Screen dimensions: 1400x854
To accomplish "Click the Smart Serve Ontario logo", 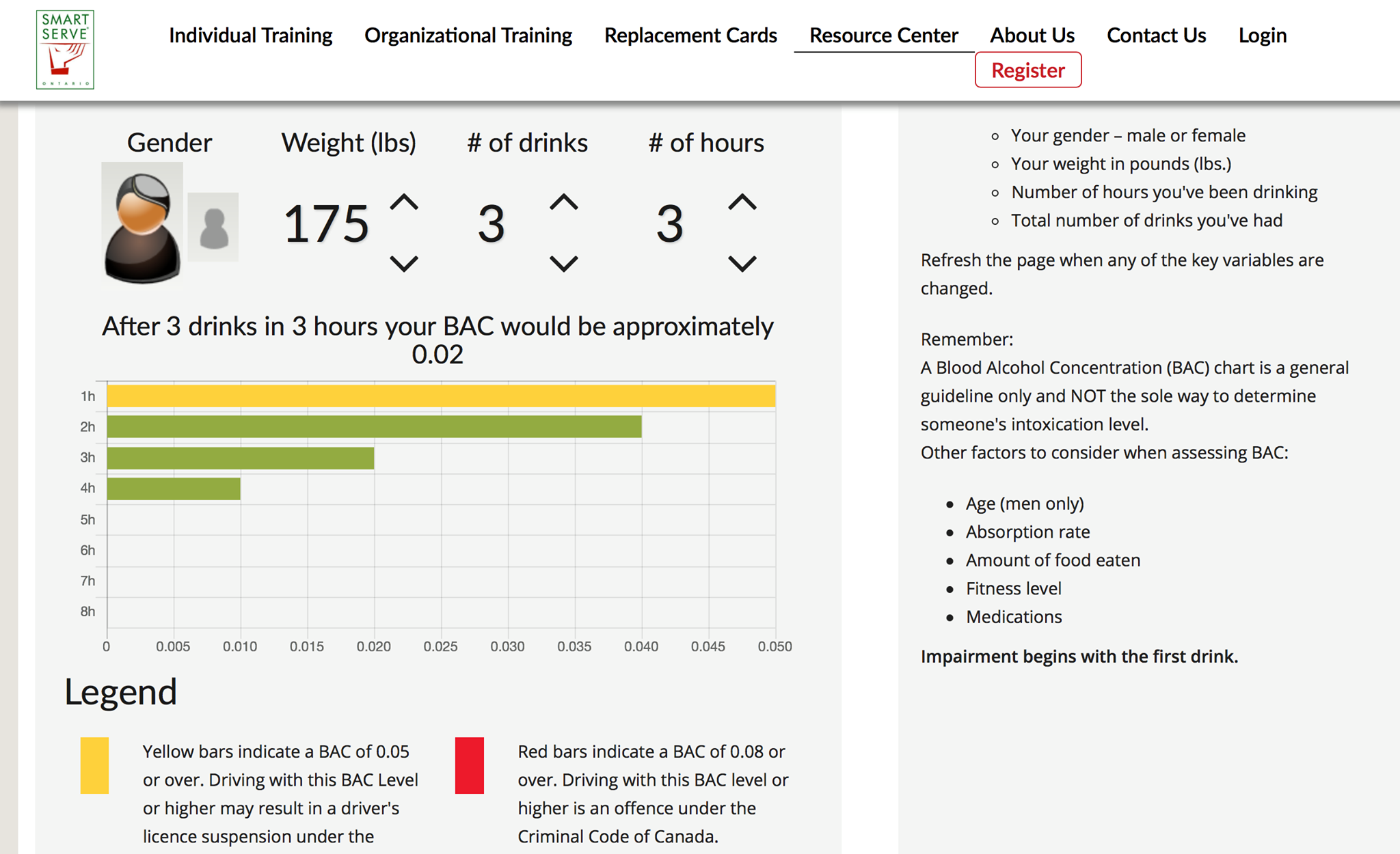I will coord(65,49).
